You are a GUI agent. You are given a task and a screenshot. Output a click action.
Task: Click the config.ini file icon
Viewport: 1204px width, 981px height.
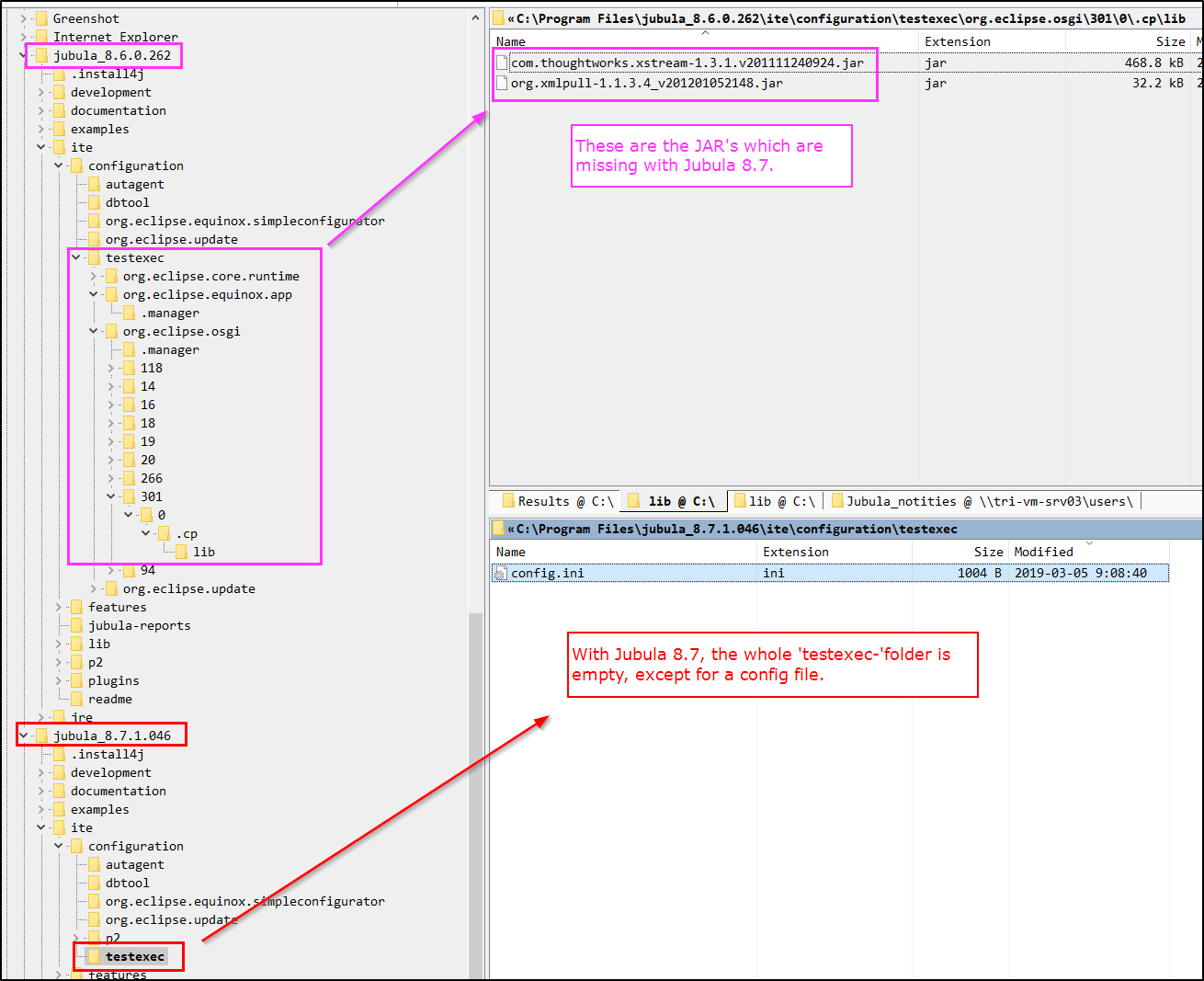501,573
